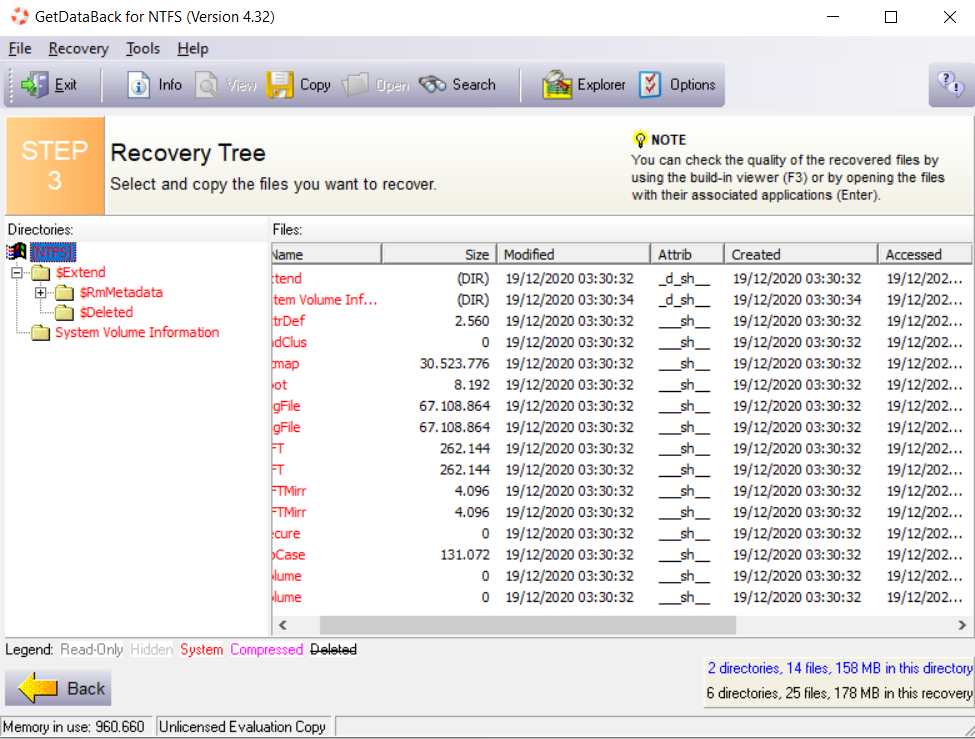Viewport: 975px width, 739px height.
Task: Click the struck-through Deleted legend label
Action: click(333, 649)
